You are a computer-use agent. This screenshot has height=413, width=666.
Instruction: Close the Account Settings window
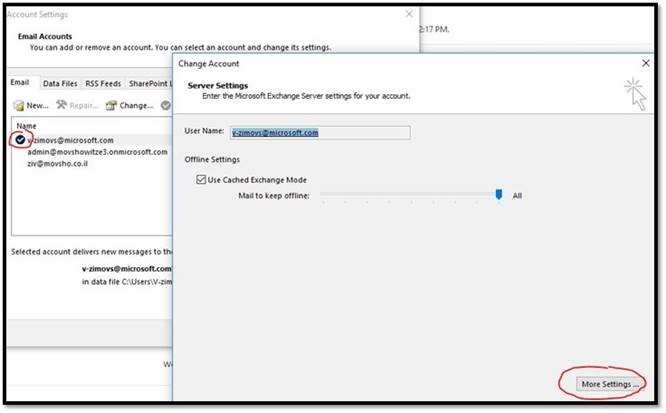pos(408,14)
